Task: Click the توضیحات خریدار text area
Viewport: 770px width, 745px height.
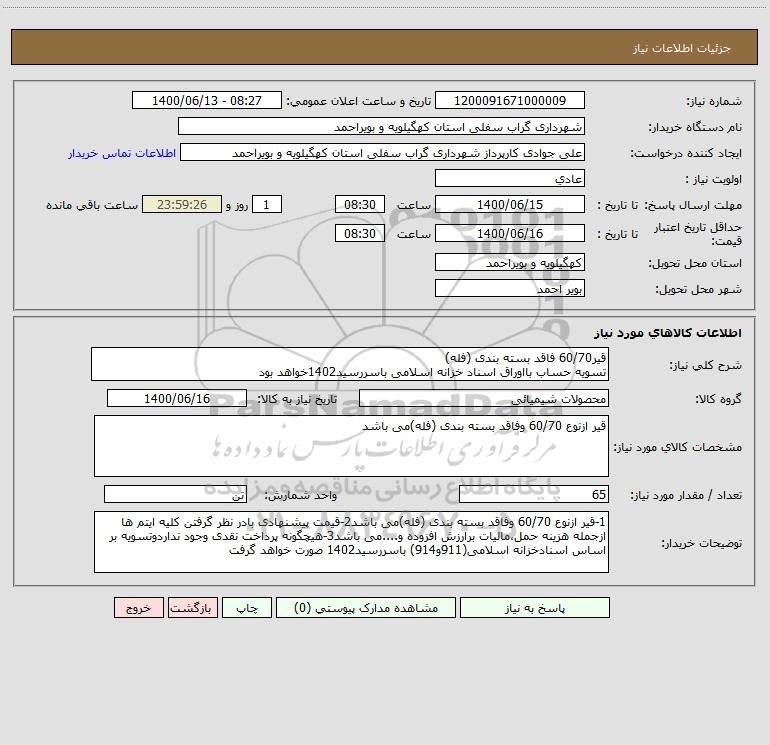Action: coord(351,542)
